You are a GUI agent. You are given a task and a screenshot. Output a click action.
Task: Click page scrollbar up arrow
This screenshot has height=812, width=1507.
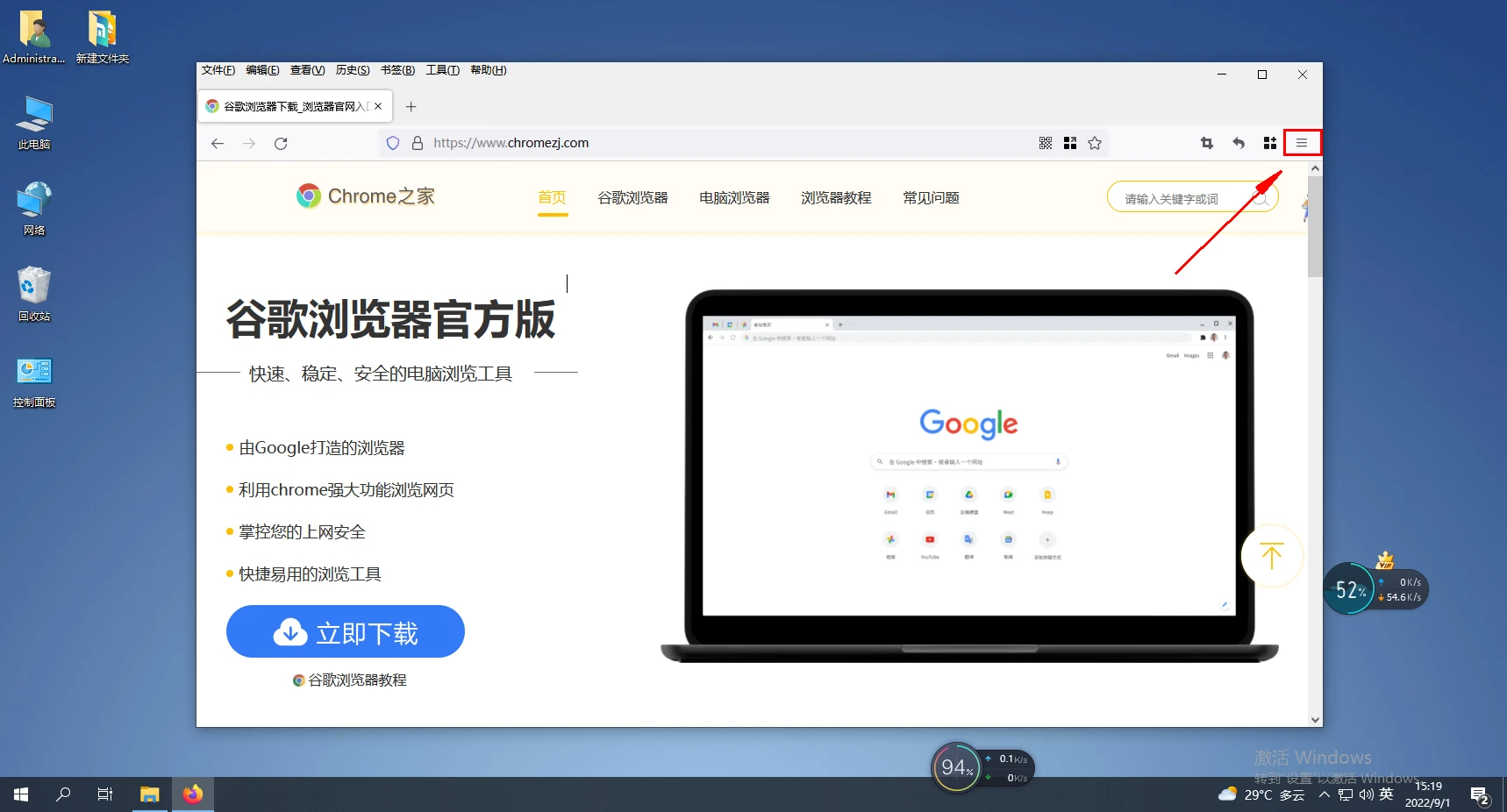1315,167
